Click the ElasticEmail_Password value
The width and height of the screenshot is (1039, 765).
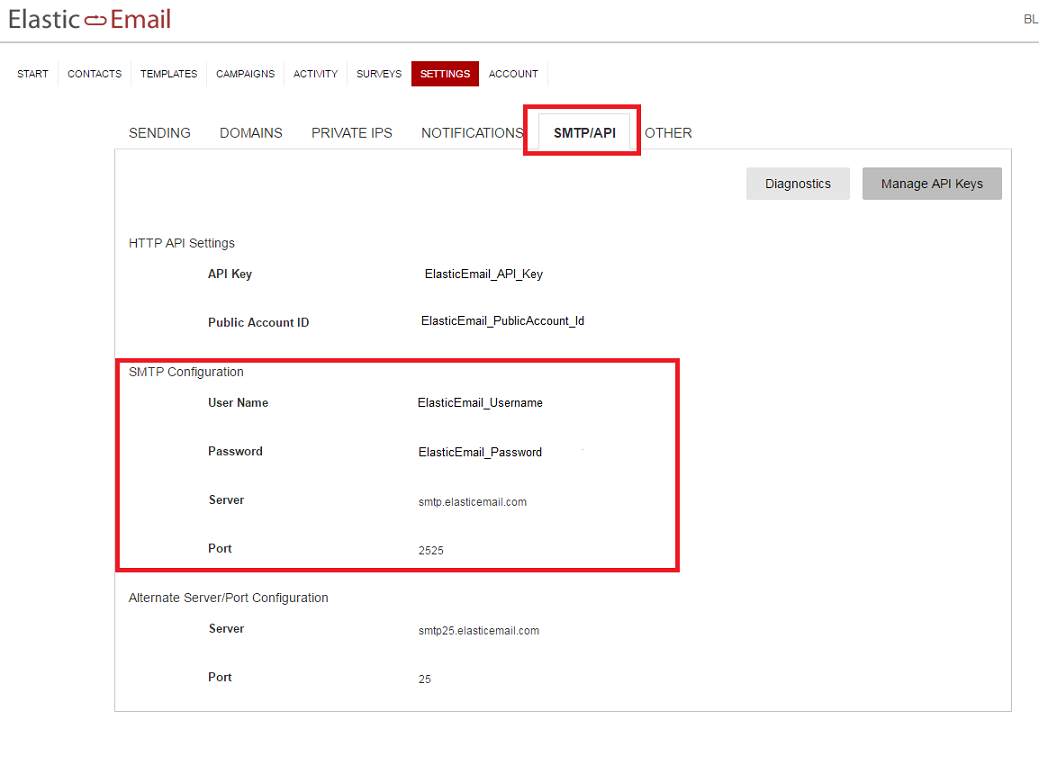(x=480, y=451)
